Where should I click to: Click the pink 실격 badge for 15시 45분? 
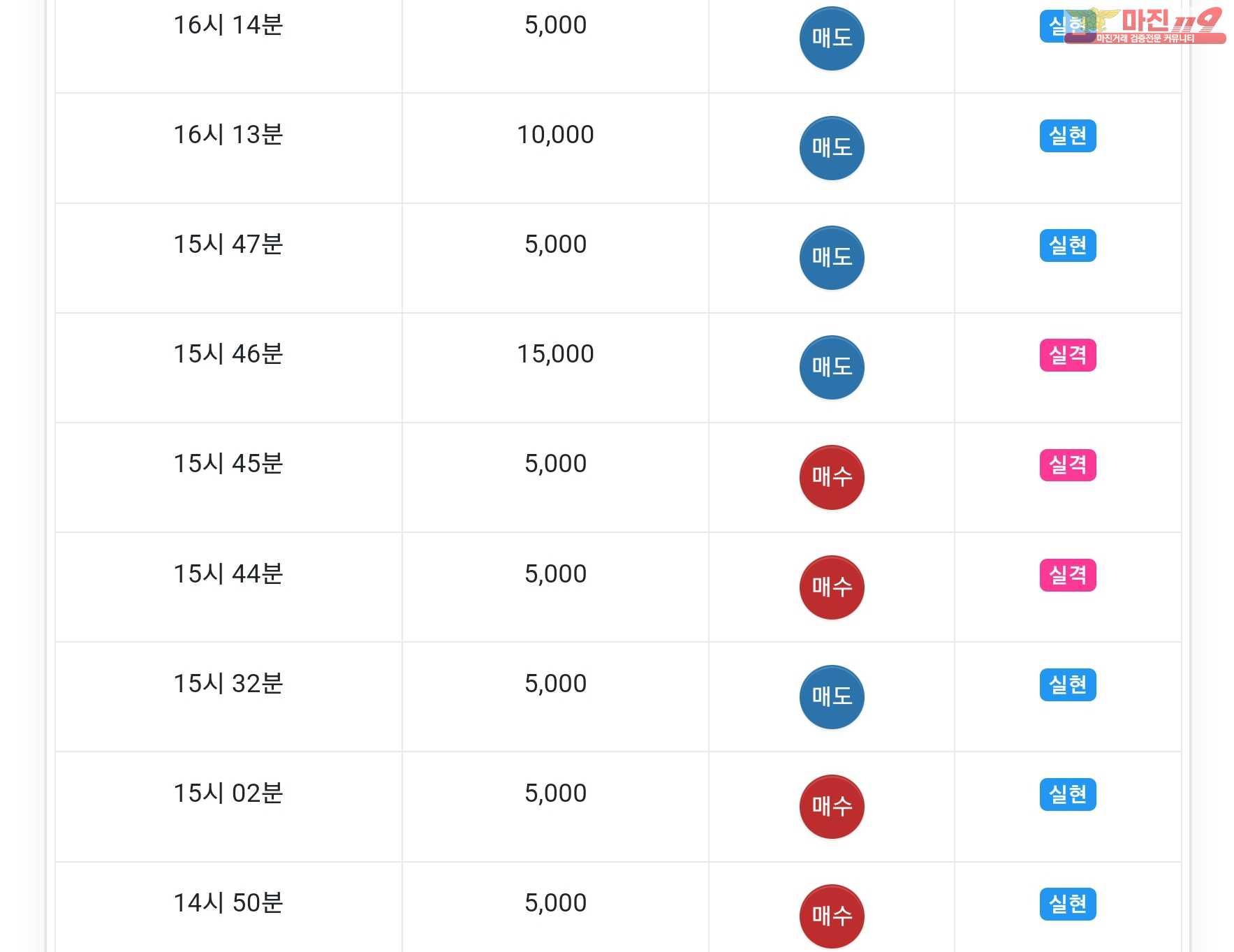point(1067,464)
